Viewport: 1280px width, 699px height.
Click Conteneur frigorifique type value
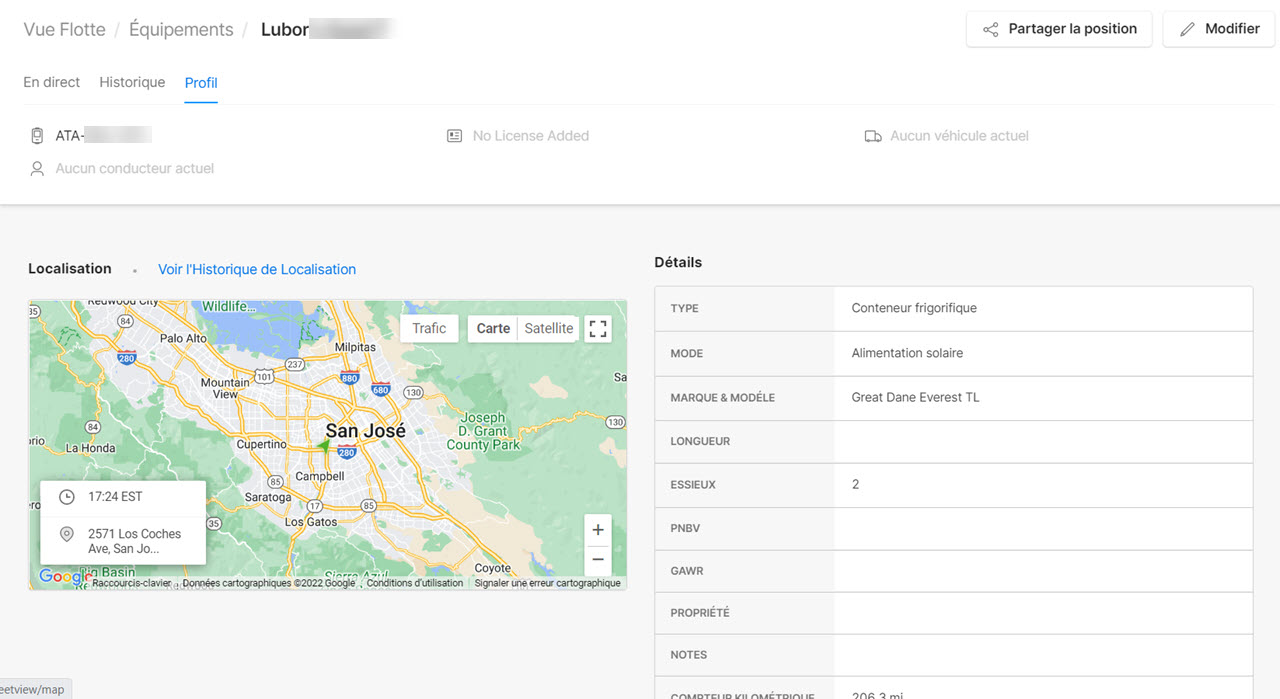pyautogui.click(x=914, y=308)
